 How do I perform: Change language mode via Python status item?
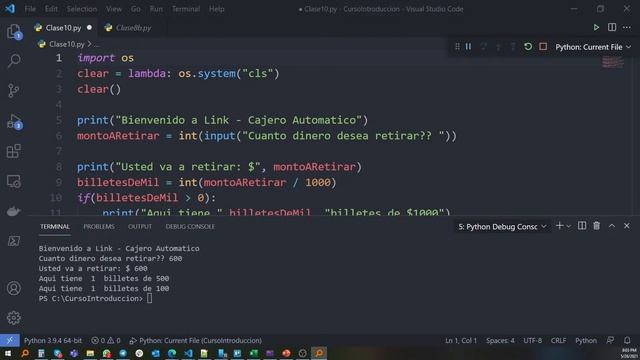pyautogui.click(x=586, y=340)
